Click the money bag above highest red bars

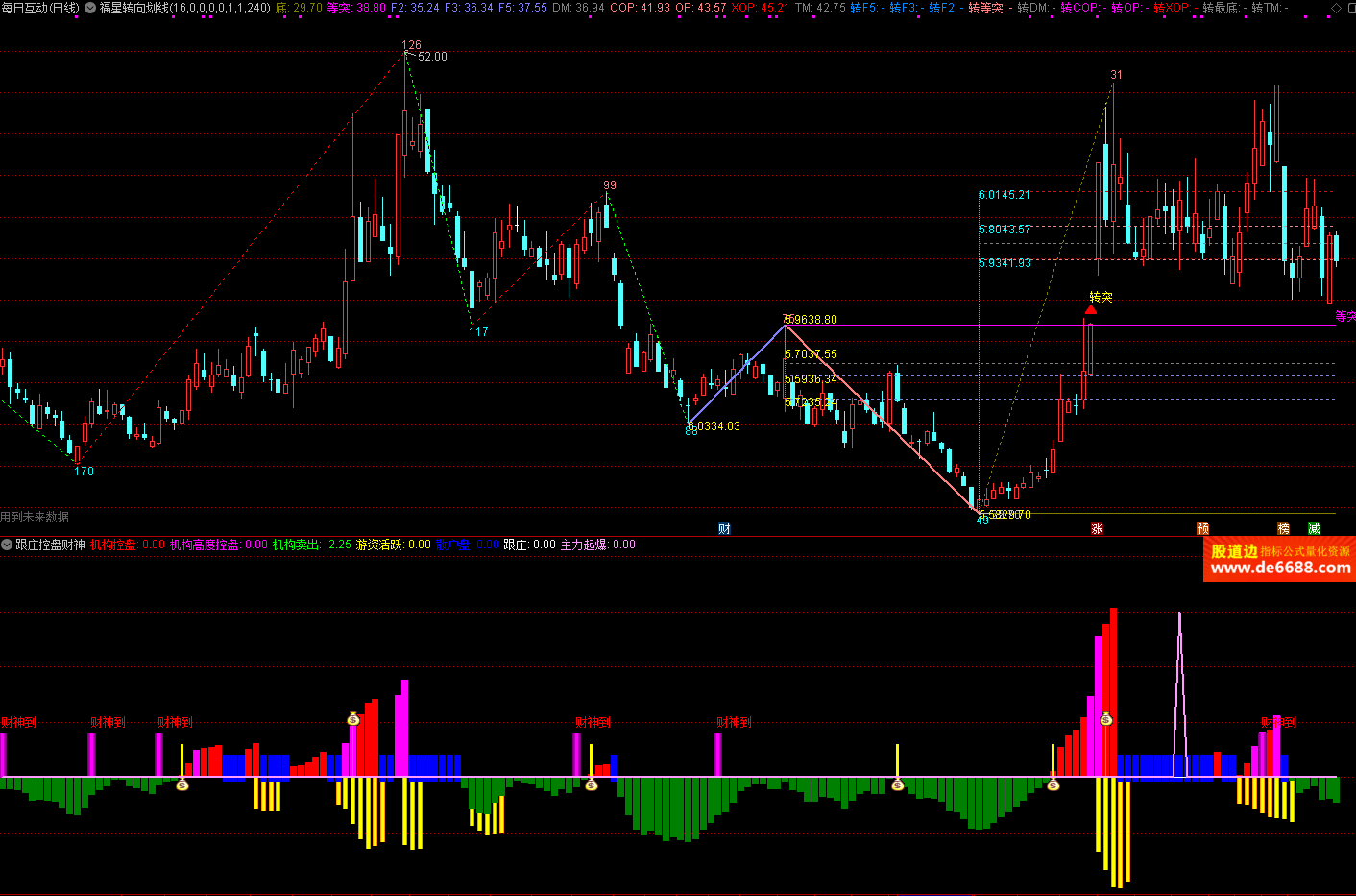coord(1106,718)
